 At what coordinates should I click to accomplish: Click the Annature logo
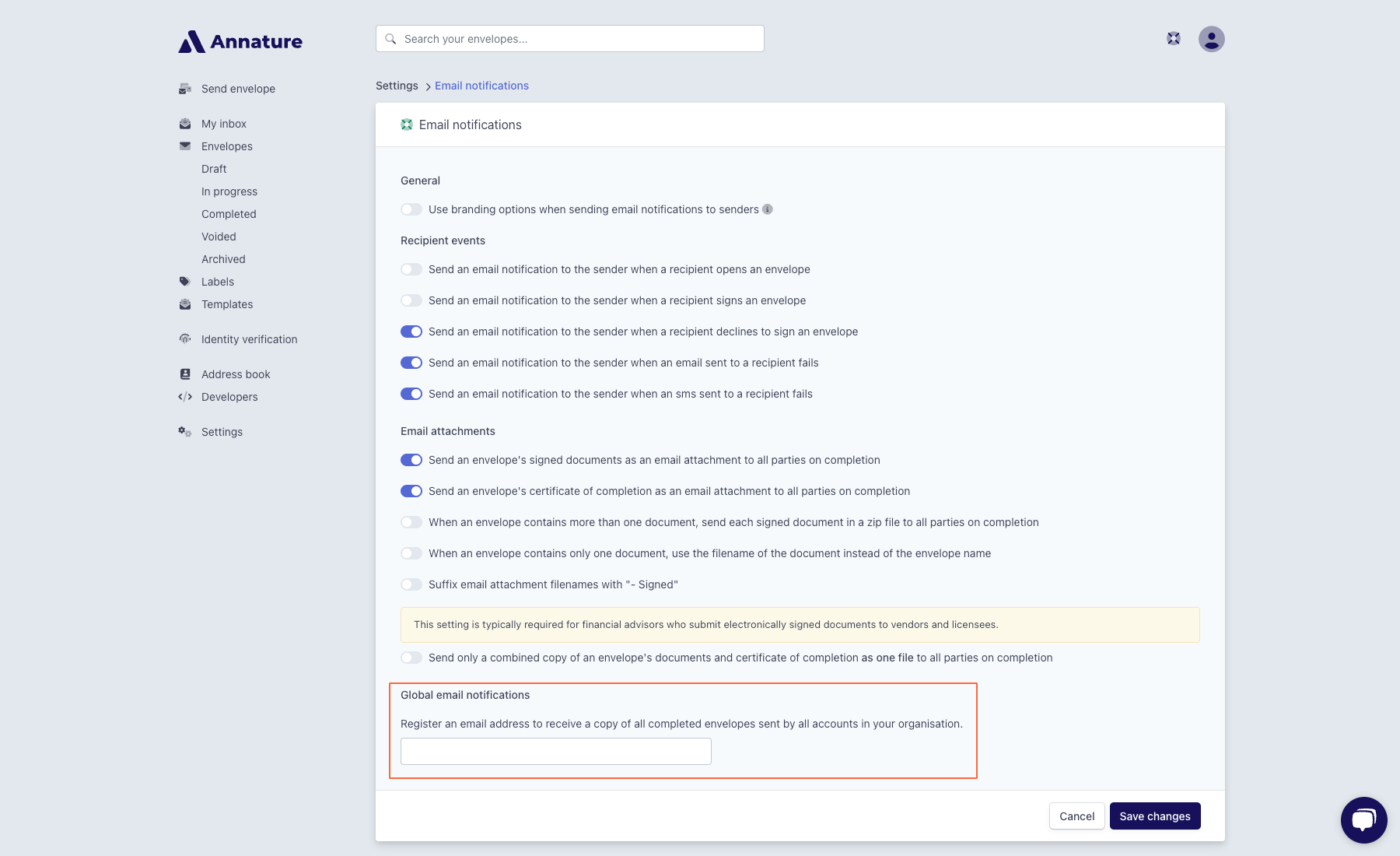[x=240, y=41]
